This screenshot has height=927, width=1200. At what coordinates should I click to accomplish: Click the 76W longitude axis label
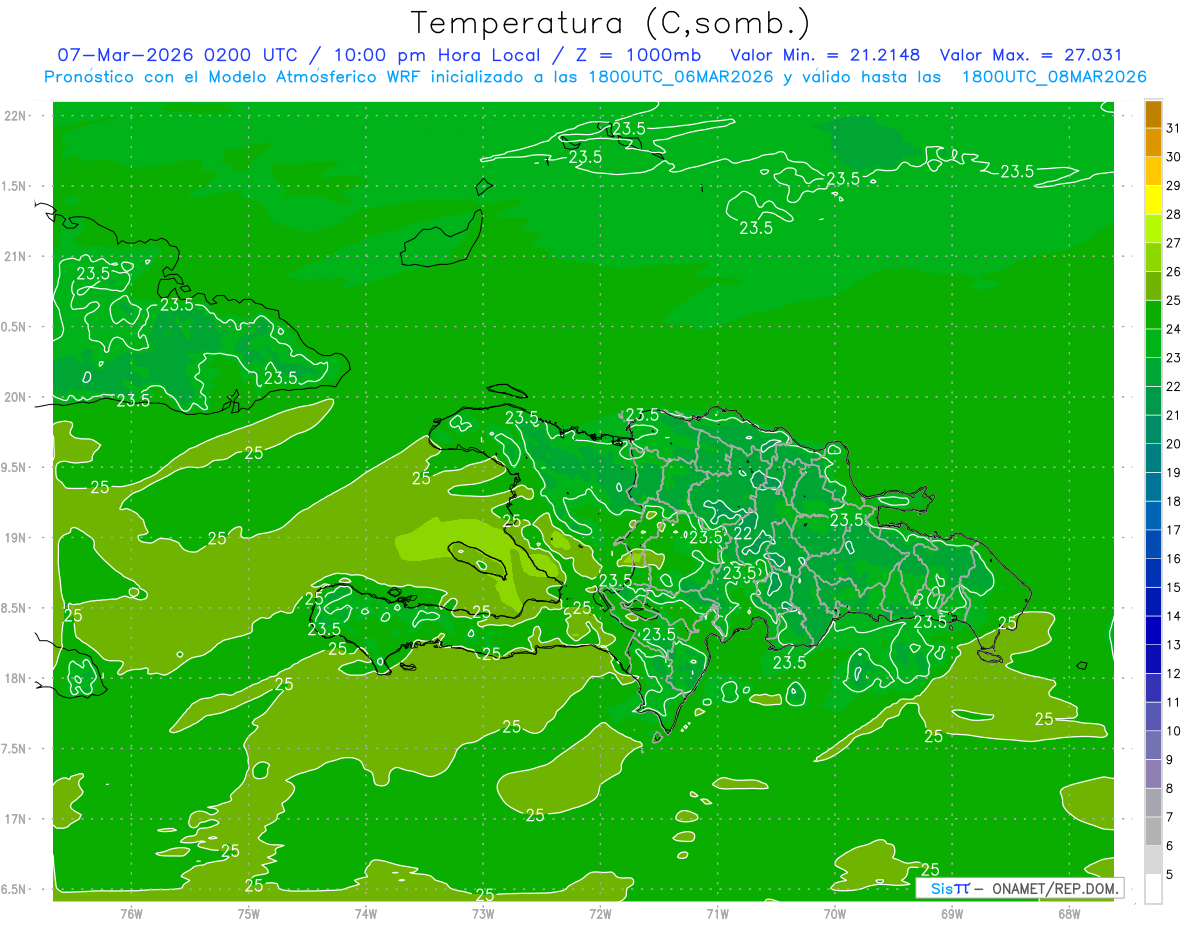(131, 913)
